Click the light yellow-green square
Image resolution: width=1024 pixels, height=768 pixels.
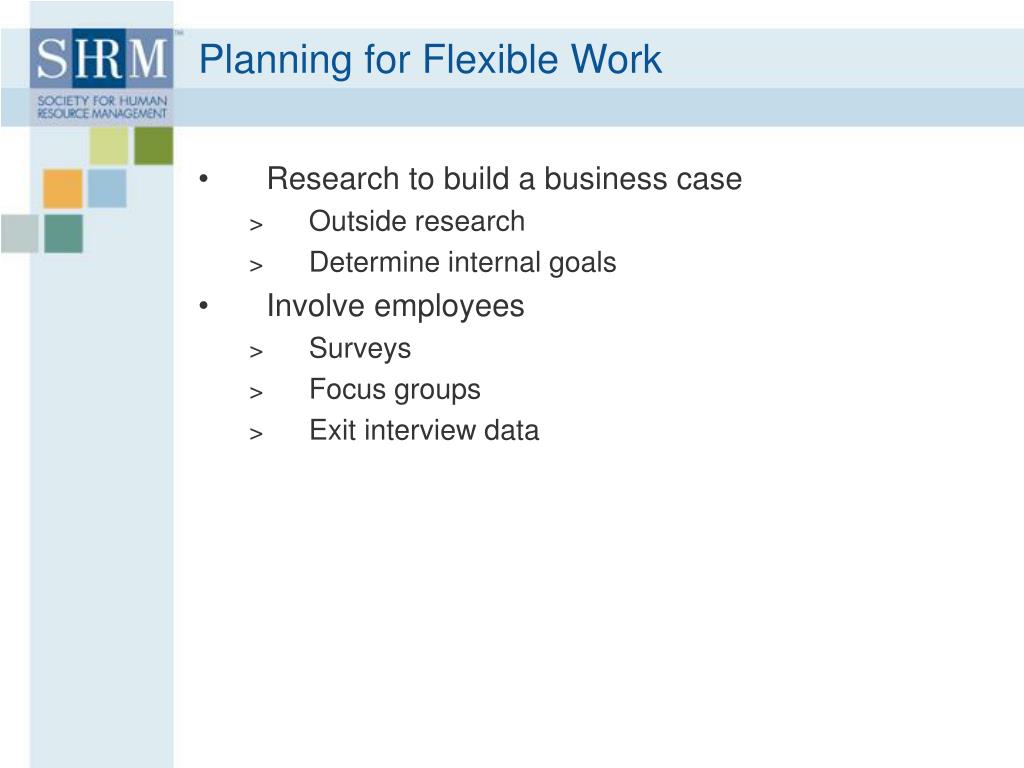tap(109, 146)
